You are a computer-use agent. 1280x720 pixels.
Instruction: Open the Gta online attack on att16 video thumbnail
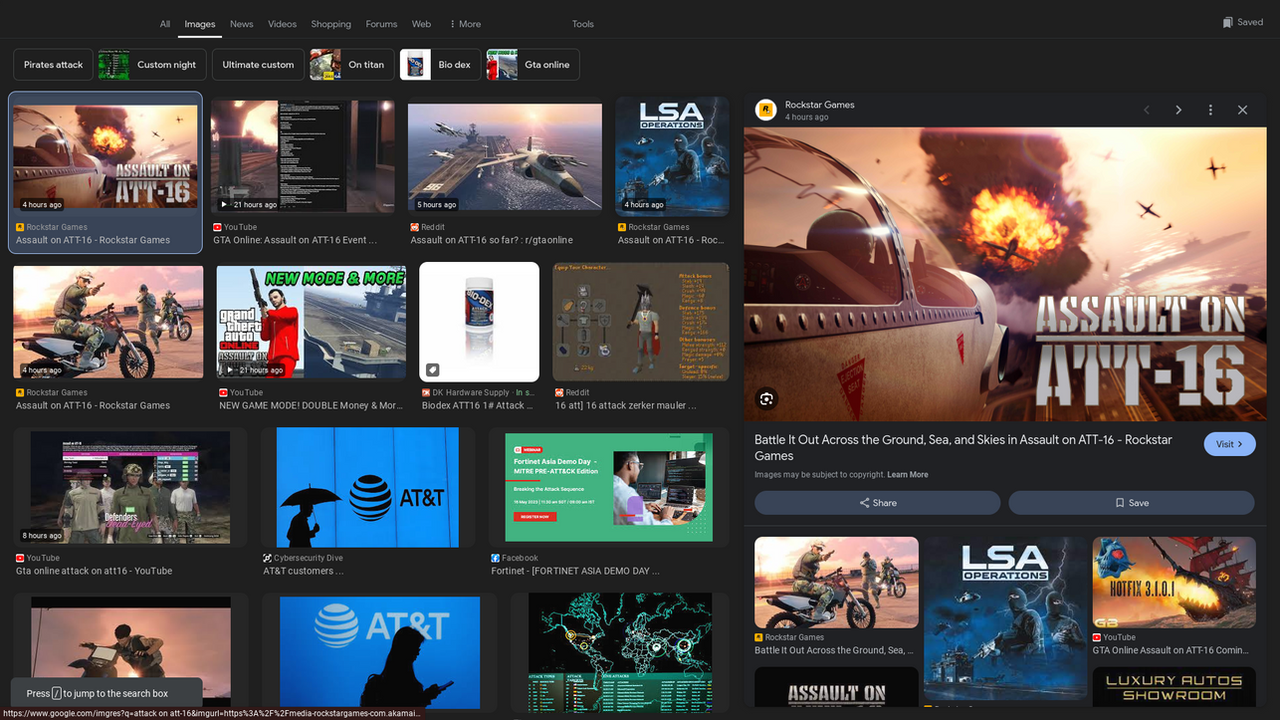point(130,487)
